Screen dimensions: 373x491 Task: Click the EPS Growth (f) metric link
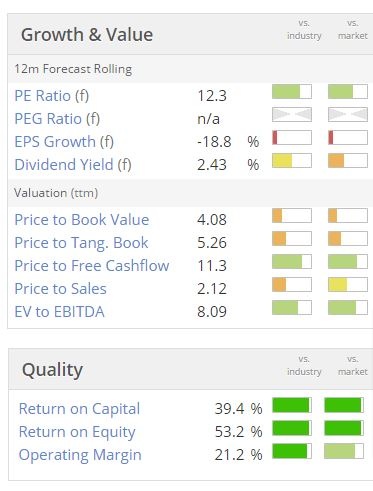(x=64, y=142)
